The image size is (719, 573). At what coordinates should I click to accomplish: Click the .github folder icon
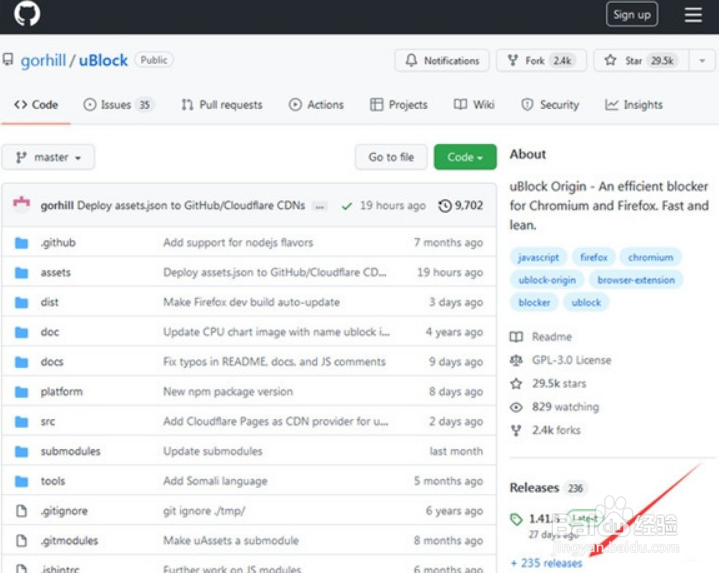tap(21, 242)
